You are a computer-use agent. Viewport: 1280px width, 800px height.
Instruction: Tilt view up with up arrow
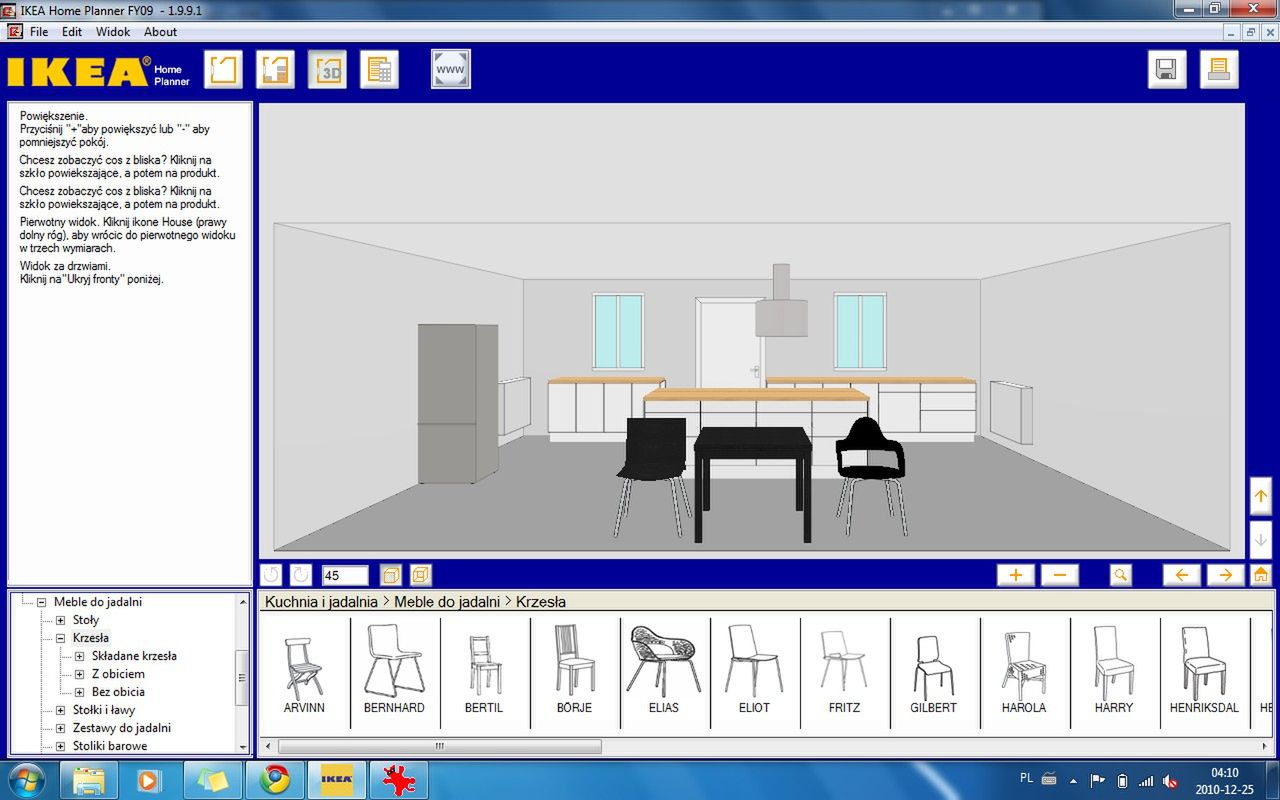coord(1261,497)
